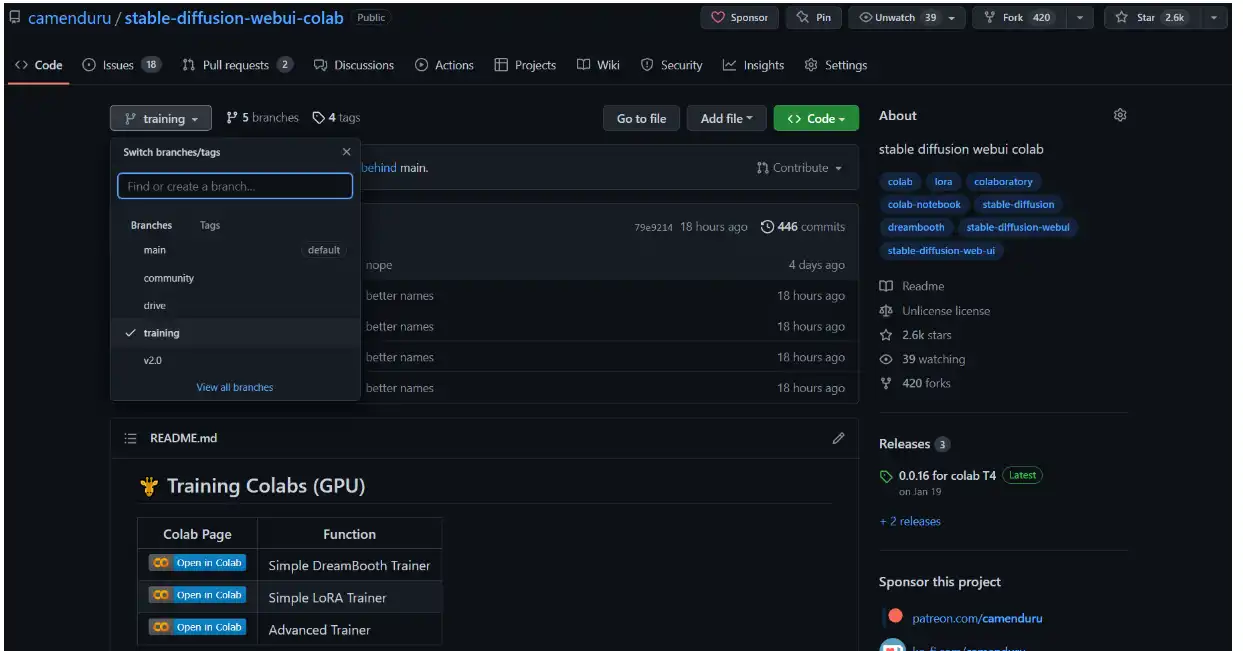The image size is (1243, 651).
Task: Open the 'nope' commit message
Action: pyautogui.click(x=379, y=265)
